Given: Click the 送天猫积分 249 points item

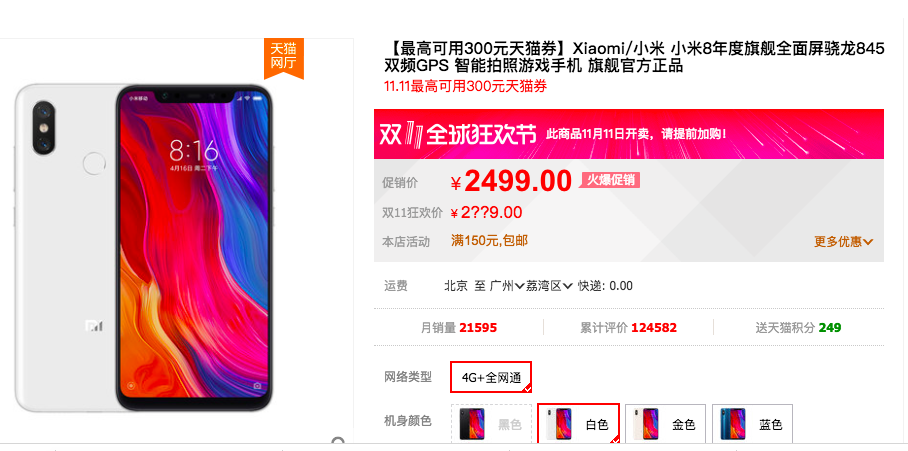Looking at the screenshot, I should tap(798, 328).
